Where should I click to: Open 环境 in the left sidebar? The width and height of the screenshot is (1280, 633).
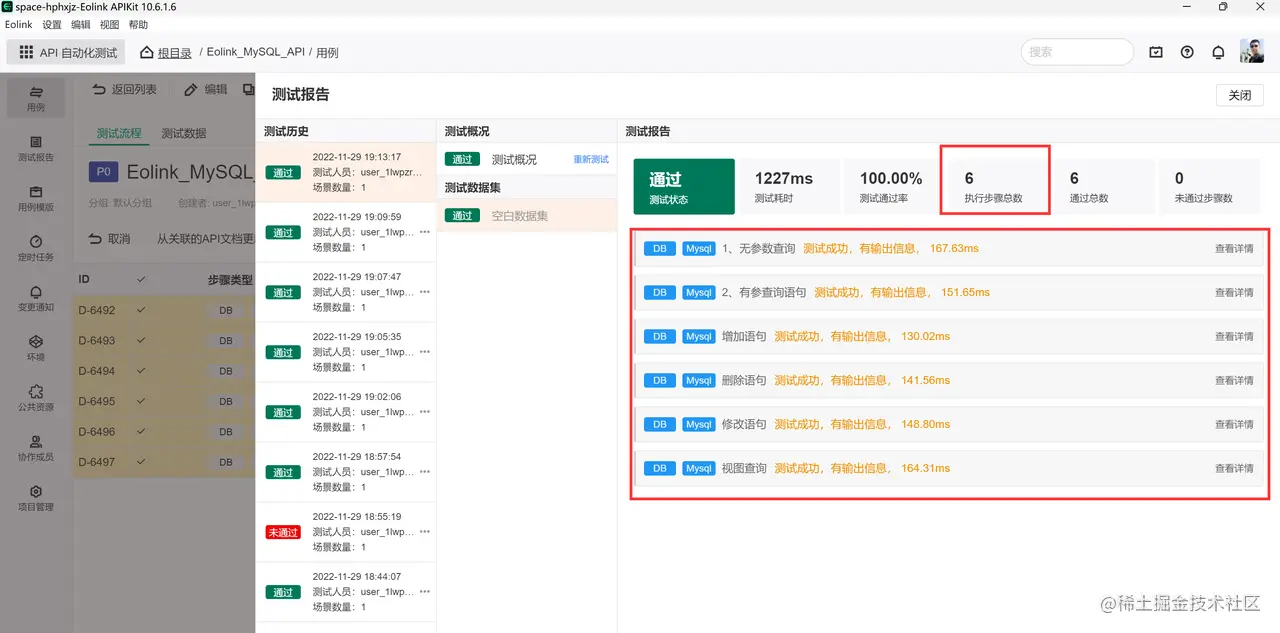[36, 348]
